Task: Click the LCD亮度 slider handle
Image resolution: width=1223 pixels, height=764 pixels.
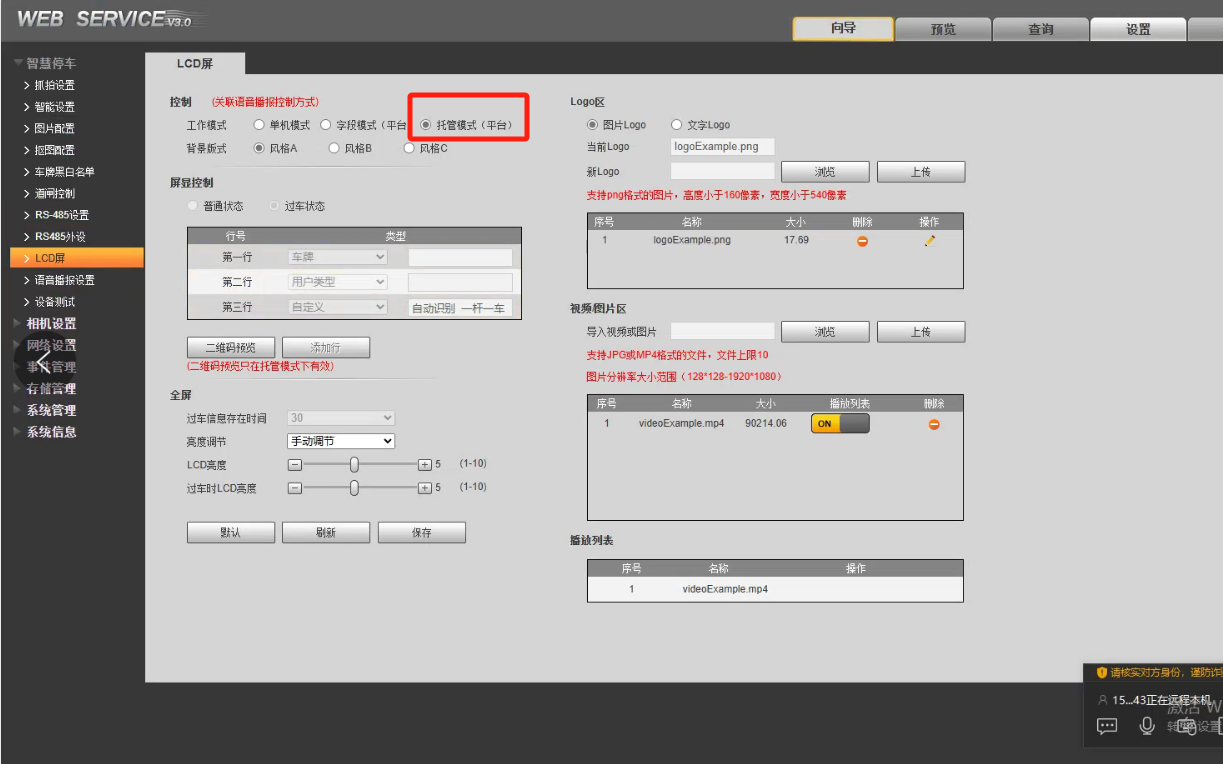Action: (354, 464)
